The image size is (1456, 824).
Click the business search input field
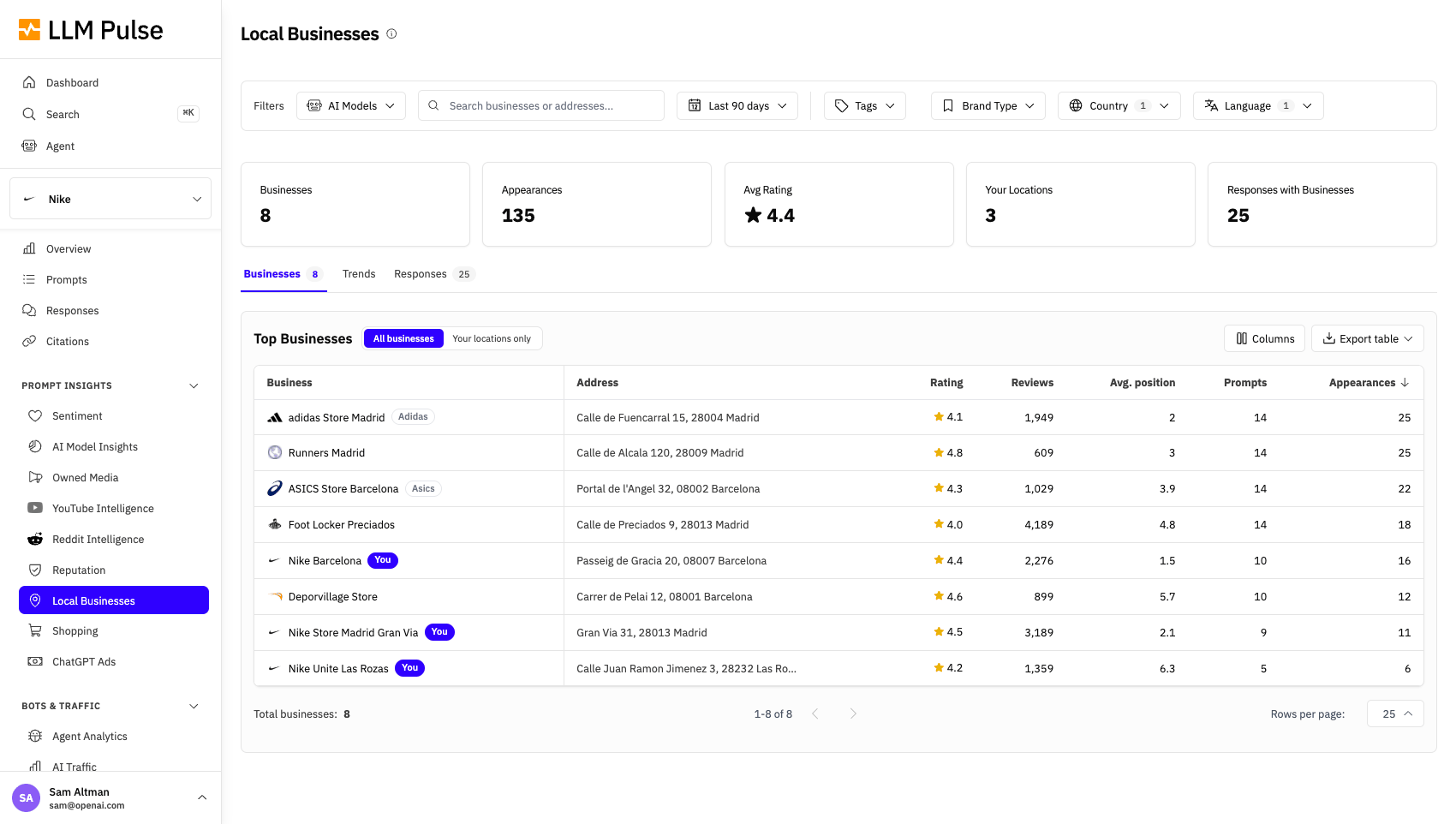pyautogui.click(x=541, y=105)
